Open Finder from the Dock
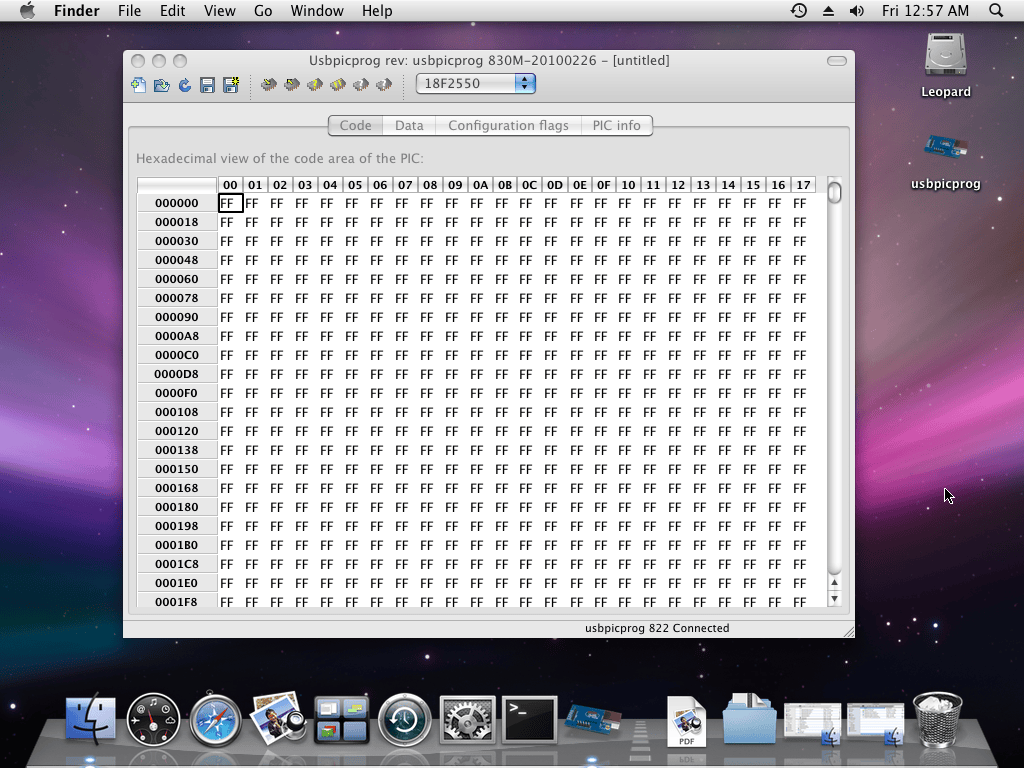Image resolution: width=1024 pixels, height=768 pixels. [91, 719]
